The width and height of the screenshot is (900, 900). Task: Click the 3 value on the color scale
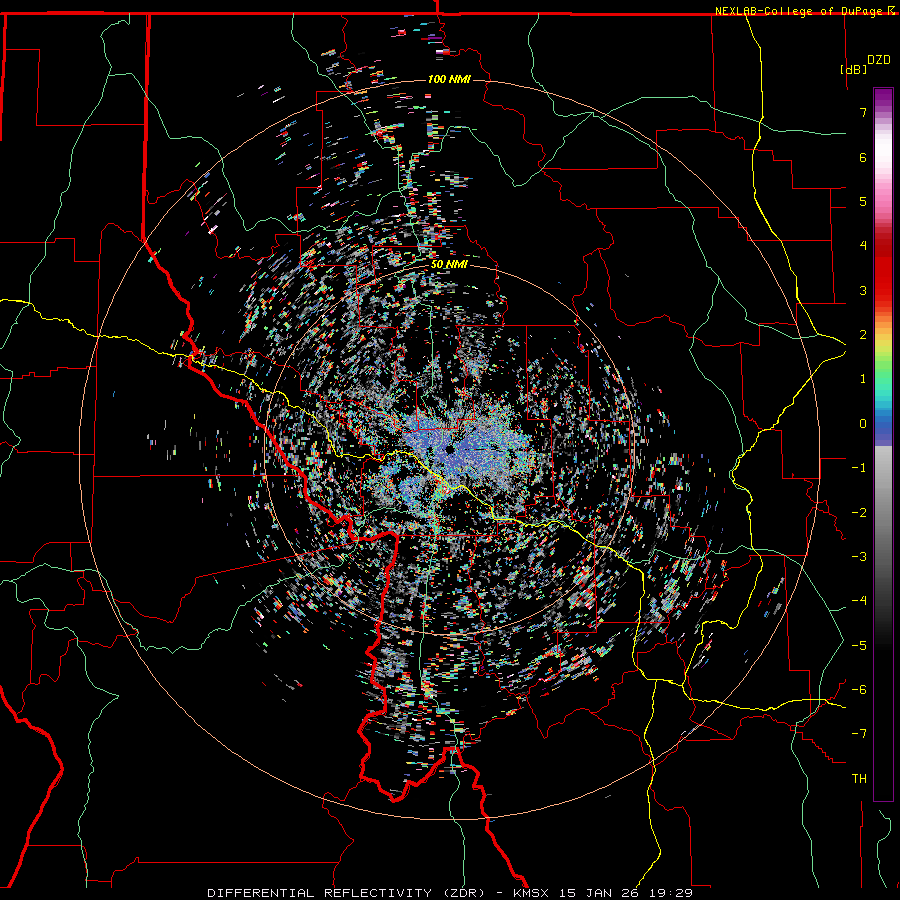[863, 290]
